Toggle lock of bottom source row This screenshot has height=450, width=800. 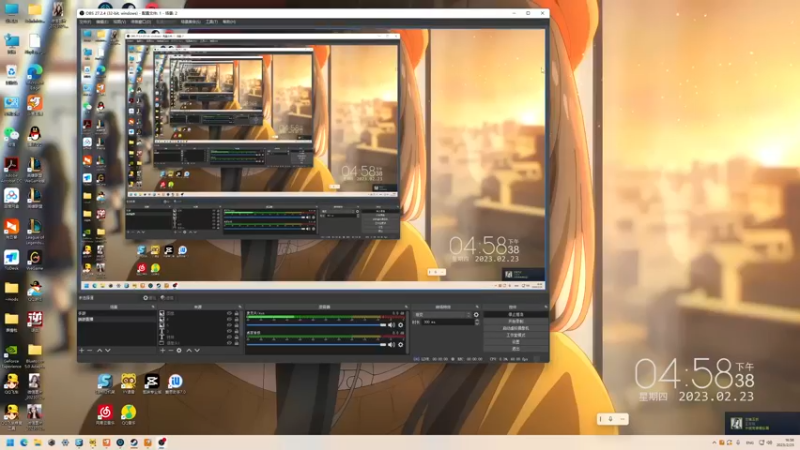[x=236, y=343]
